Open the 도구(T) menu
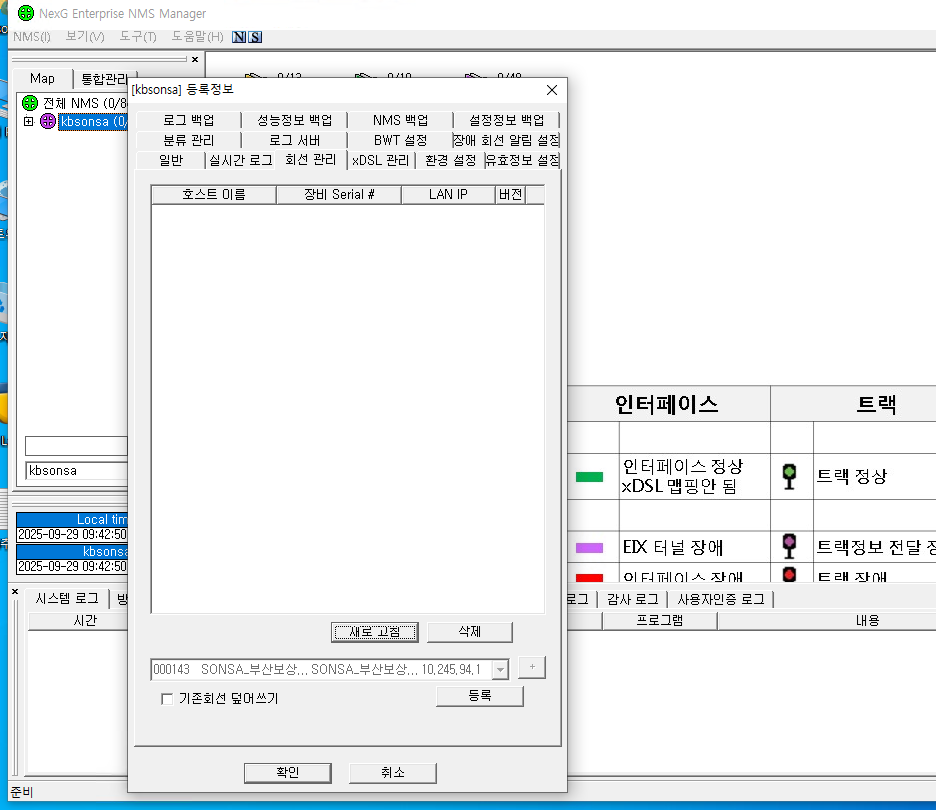 pyautogui.click(x=137, y=37)
